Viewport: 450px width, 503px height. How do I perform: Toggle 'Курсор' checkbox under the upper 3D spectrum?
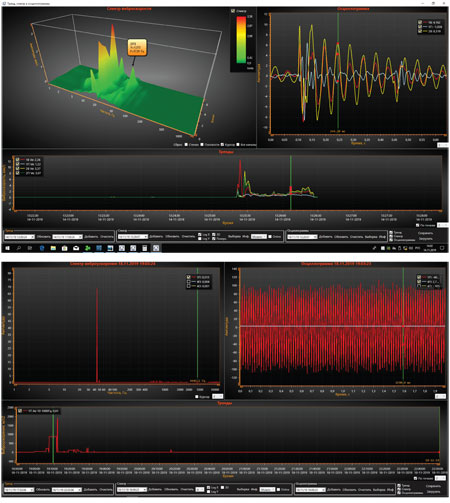(223, 144)
